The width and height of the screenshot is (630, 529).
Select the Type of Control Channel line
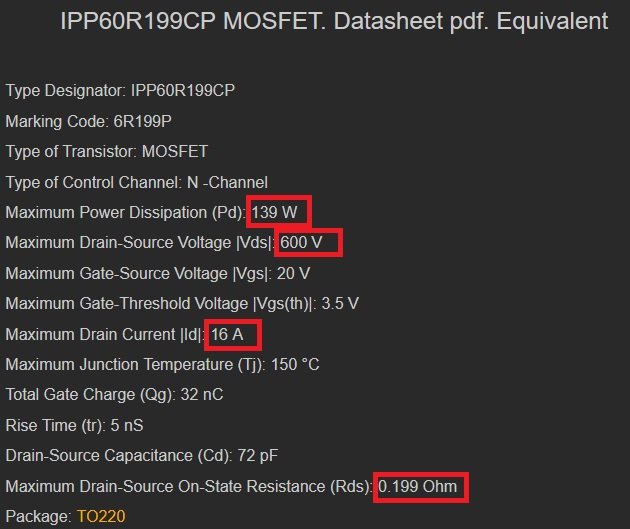[x=137, y=182]
